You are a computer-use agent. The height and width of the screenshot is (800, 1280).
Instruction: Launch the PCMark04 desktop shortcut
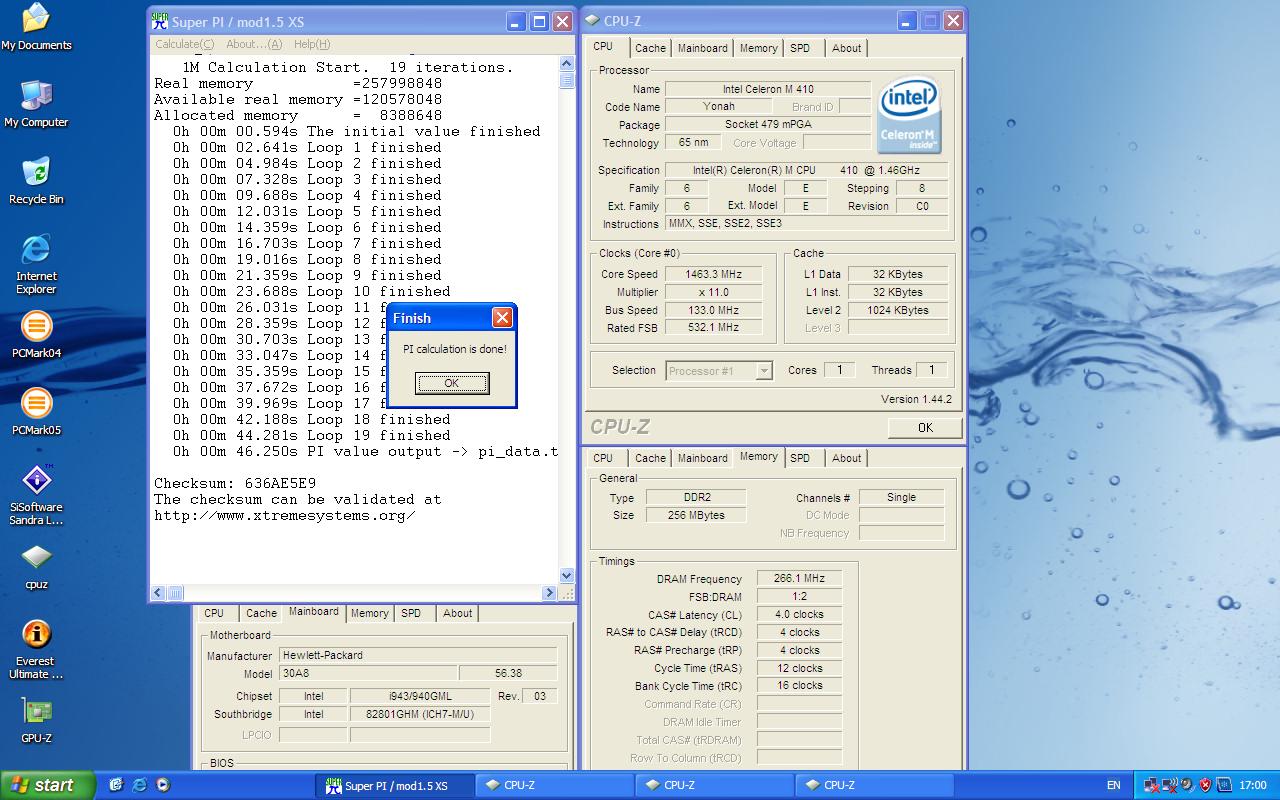coord(36,335)
